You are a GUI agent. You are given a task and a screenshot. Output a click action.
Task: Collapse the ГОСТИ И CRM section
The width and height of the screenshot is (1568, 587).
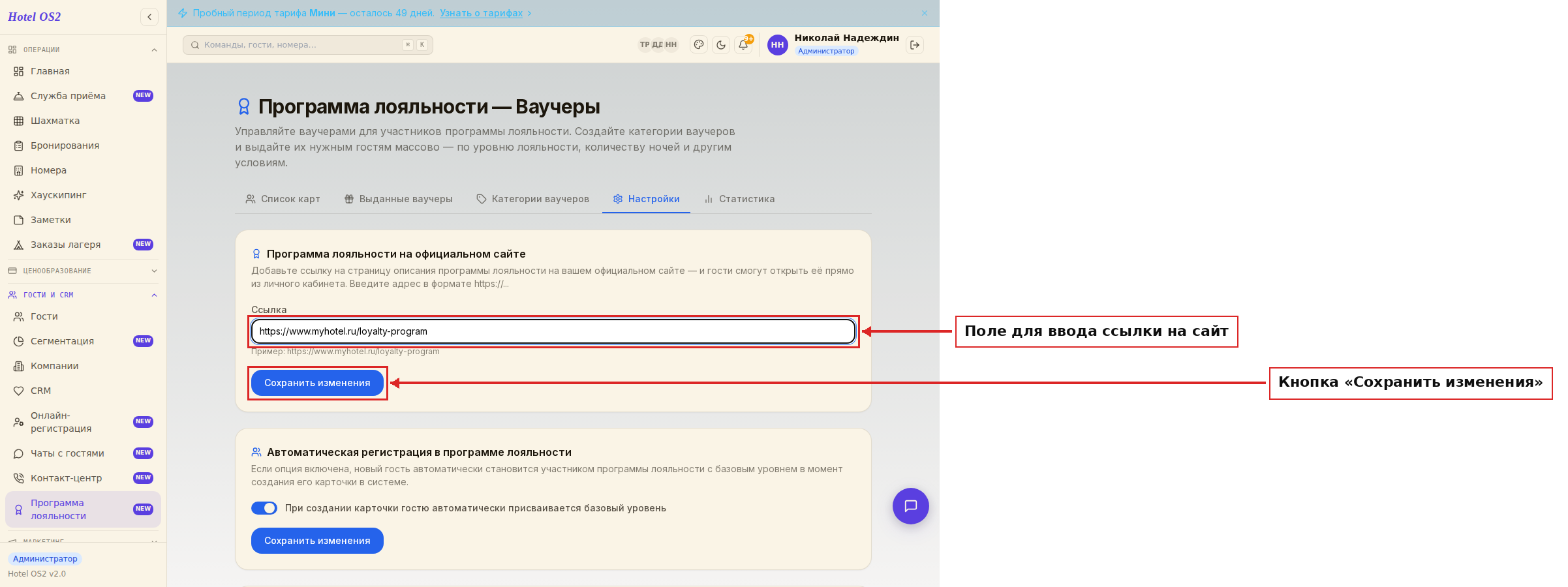pos(83,295)
